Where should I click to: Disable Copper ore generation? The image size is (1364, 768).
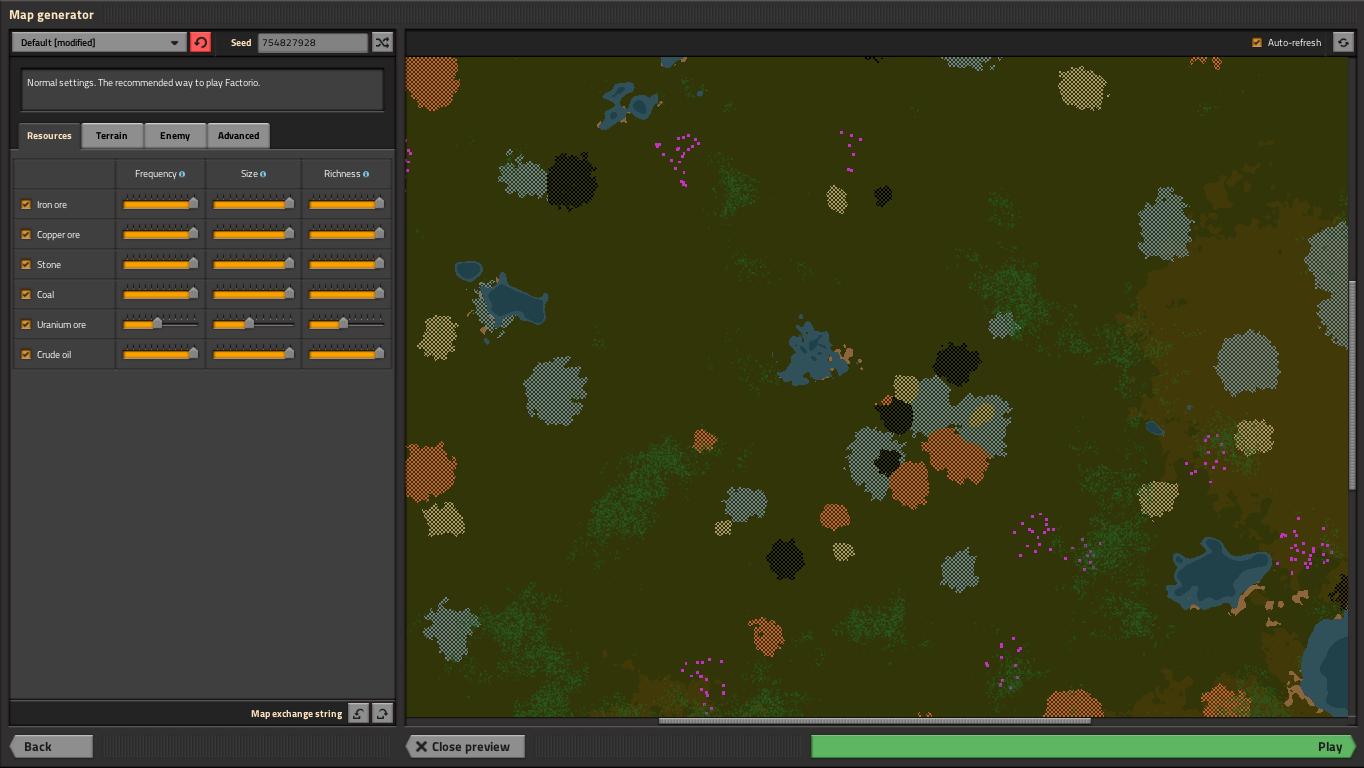(x=26, y=235)
